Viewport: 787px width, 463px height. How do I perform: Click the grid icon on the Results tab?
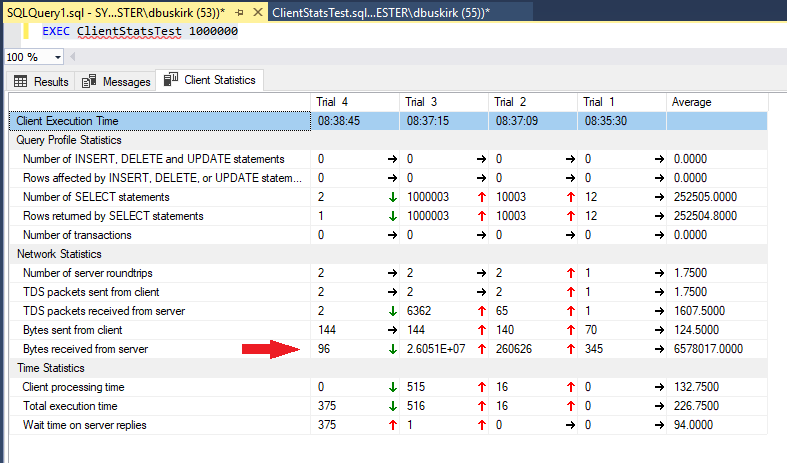[20, 82]
